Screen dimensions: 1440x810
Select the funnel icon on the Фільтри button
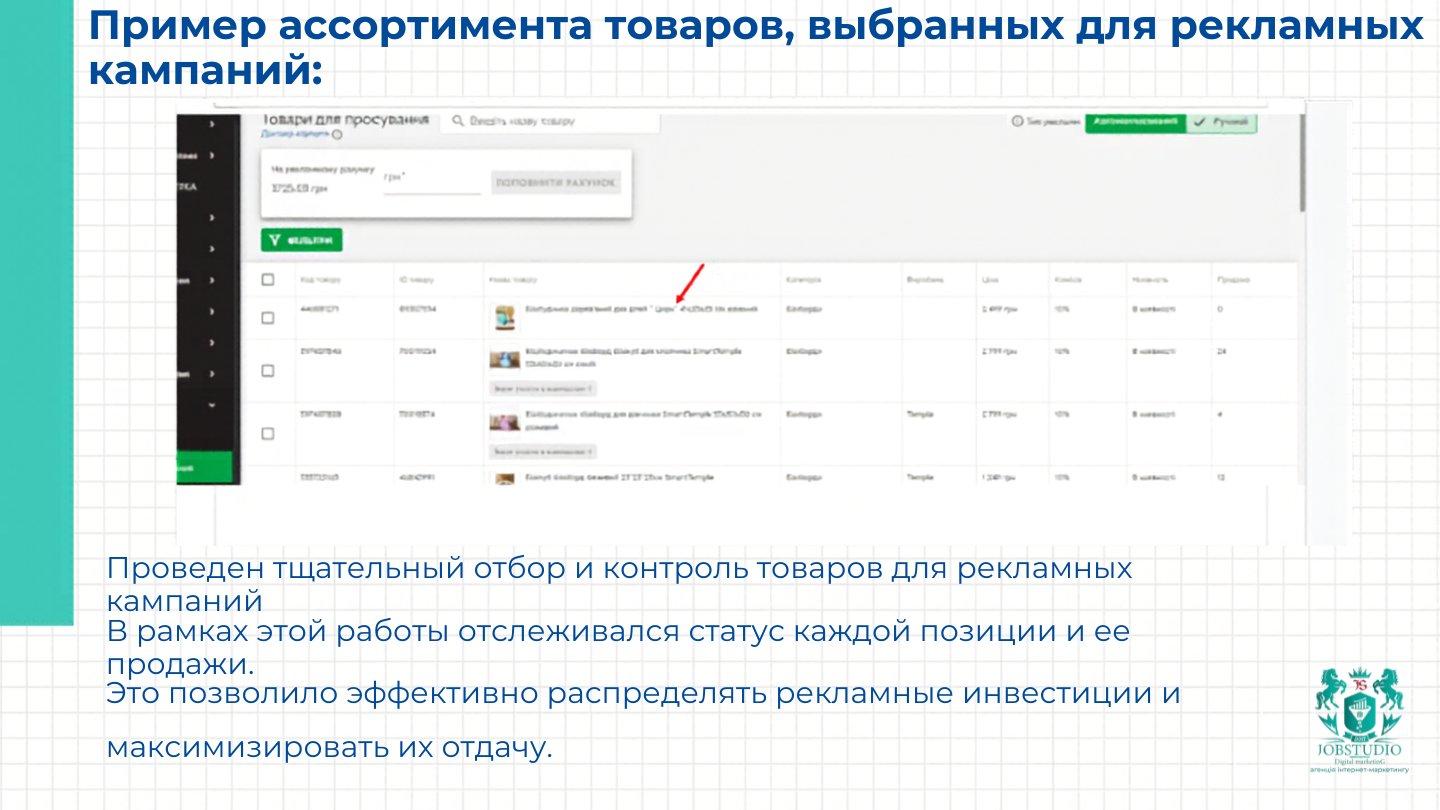tap(274, 239)
